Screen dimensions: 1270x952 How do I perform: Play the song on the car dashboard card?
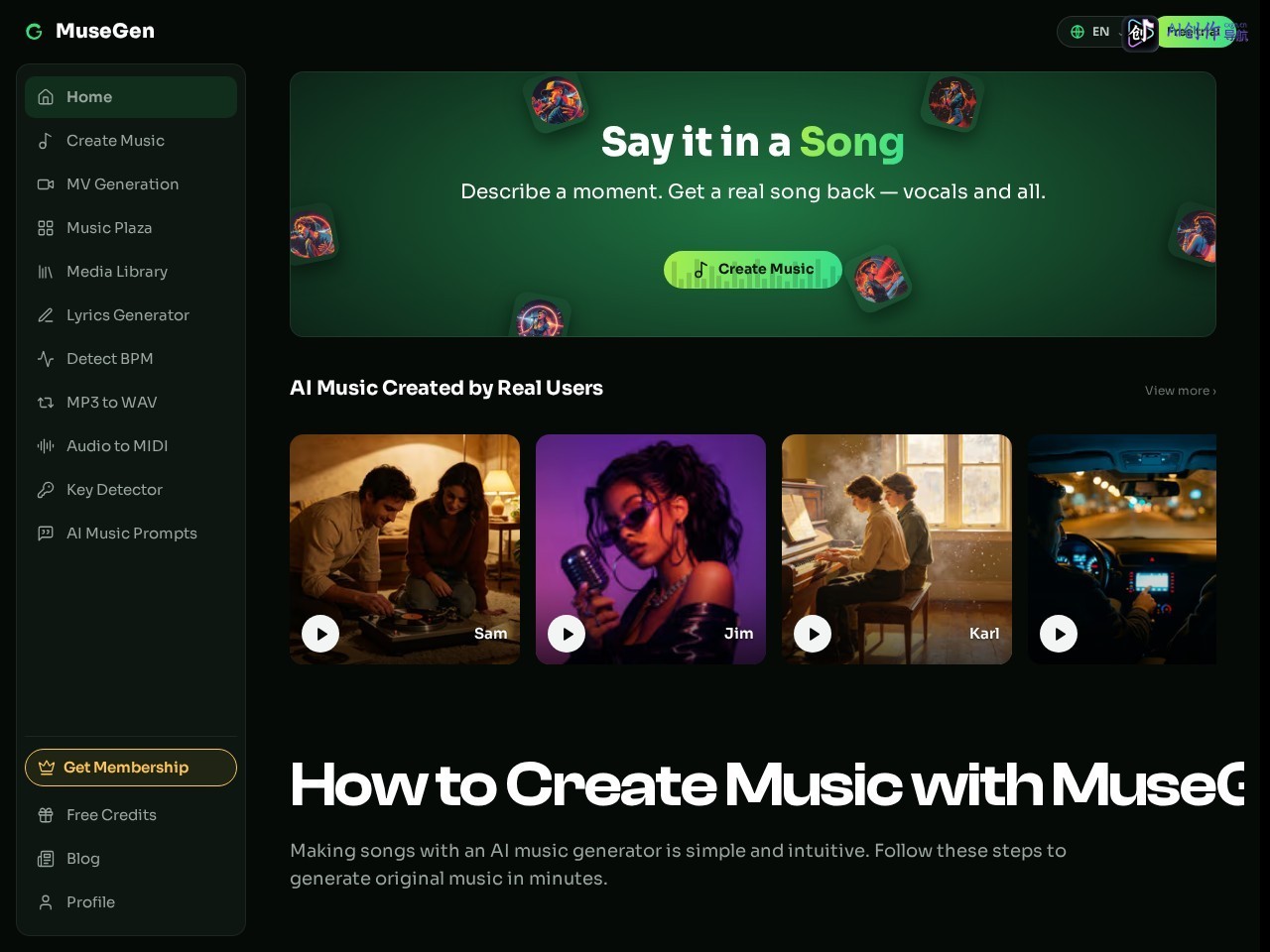click(1059, 634)
